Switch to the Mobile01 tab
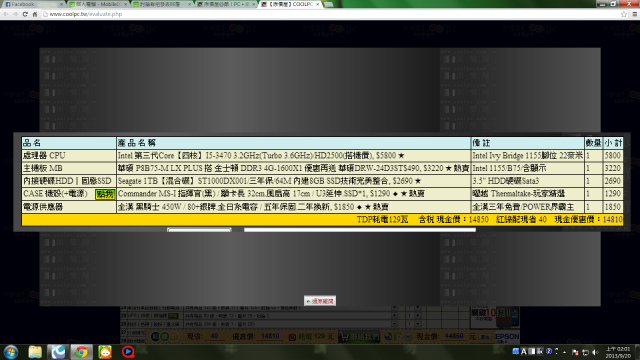Screen dimensions: 640x360 click(98, 4)
